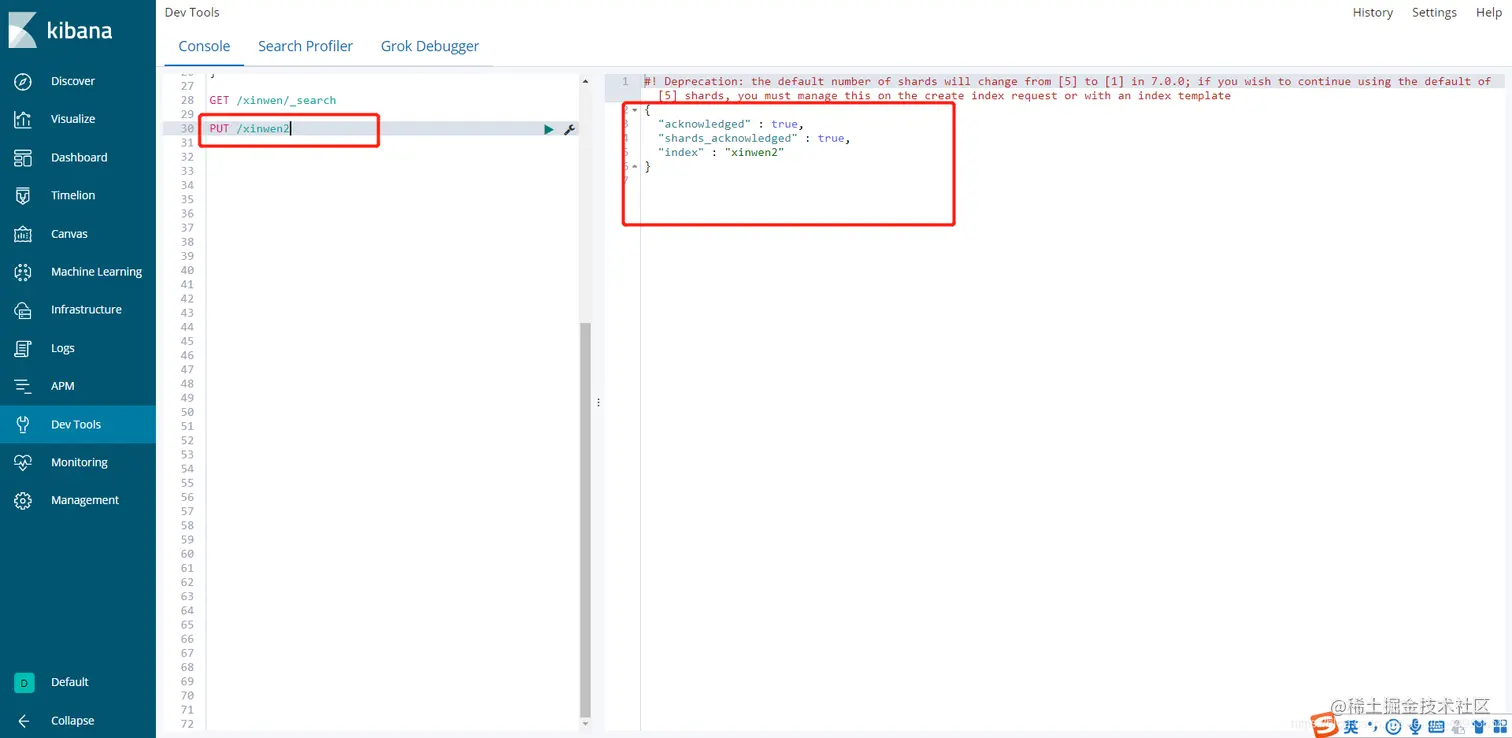Click the "shards_acknowledged" : true line
The width and height of the screenshot is (1512, 738).
point(753,138)
